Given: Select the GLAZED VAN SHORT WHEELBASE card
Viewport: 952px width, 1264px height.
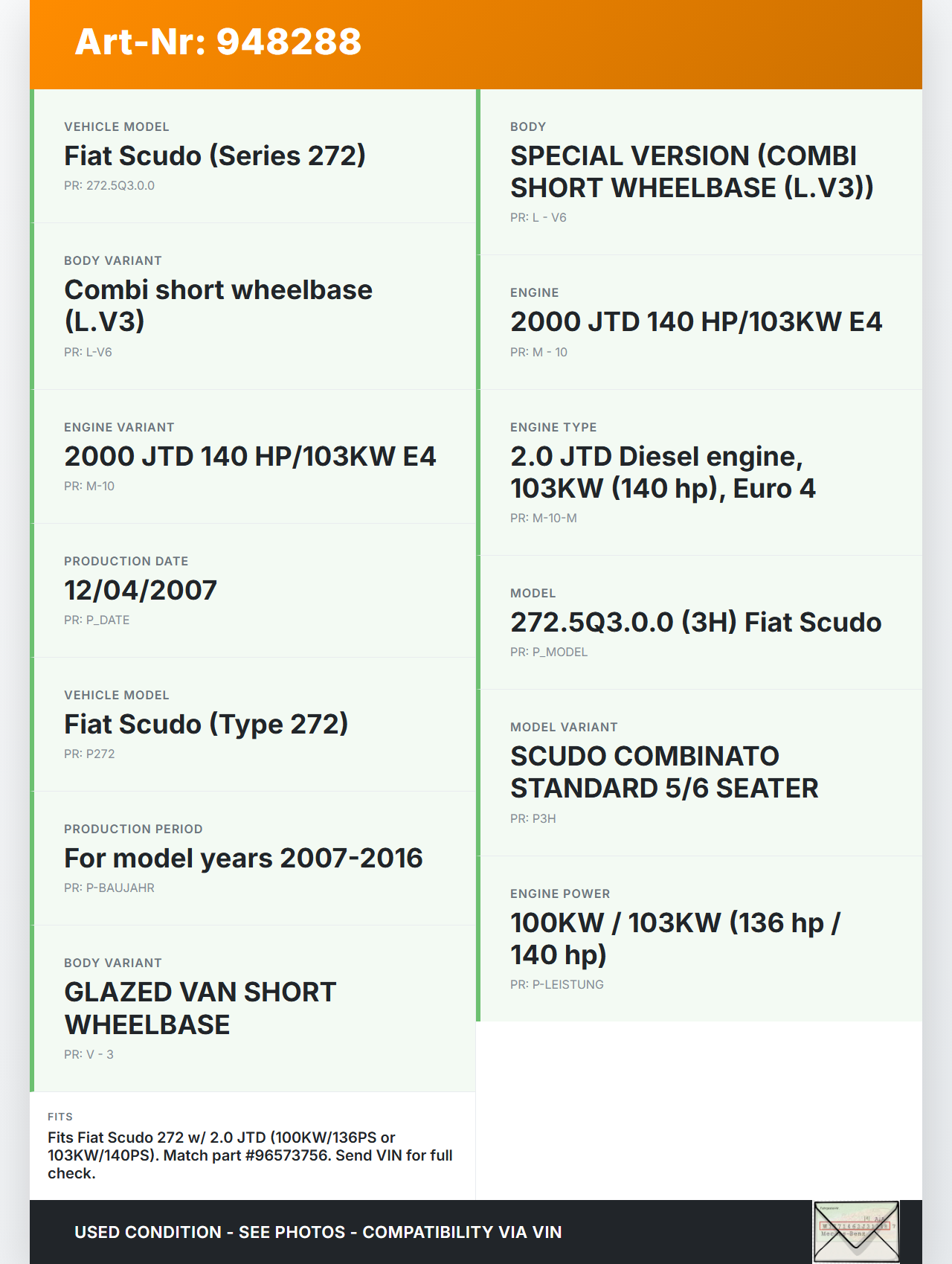Looking at the screenshot, I should (200, 1008).
